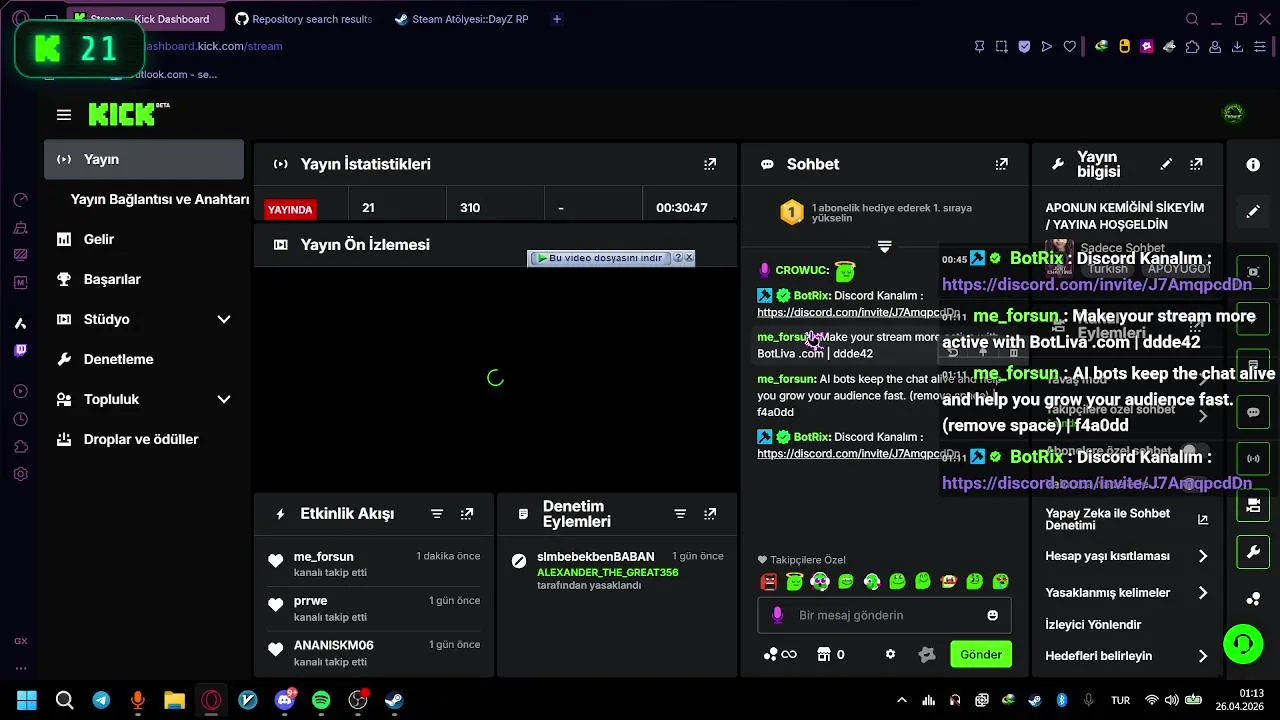The height and width of the screenshot is (720, 1280).
Task: Select Yayın in the sidebar
Action: click(x=144, y=159)
